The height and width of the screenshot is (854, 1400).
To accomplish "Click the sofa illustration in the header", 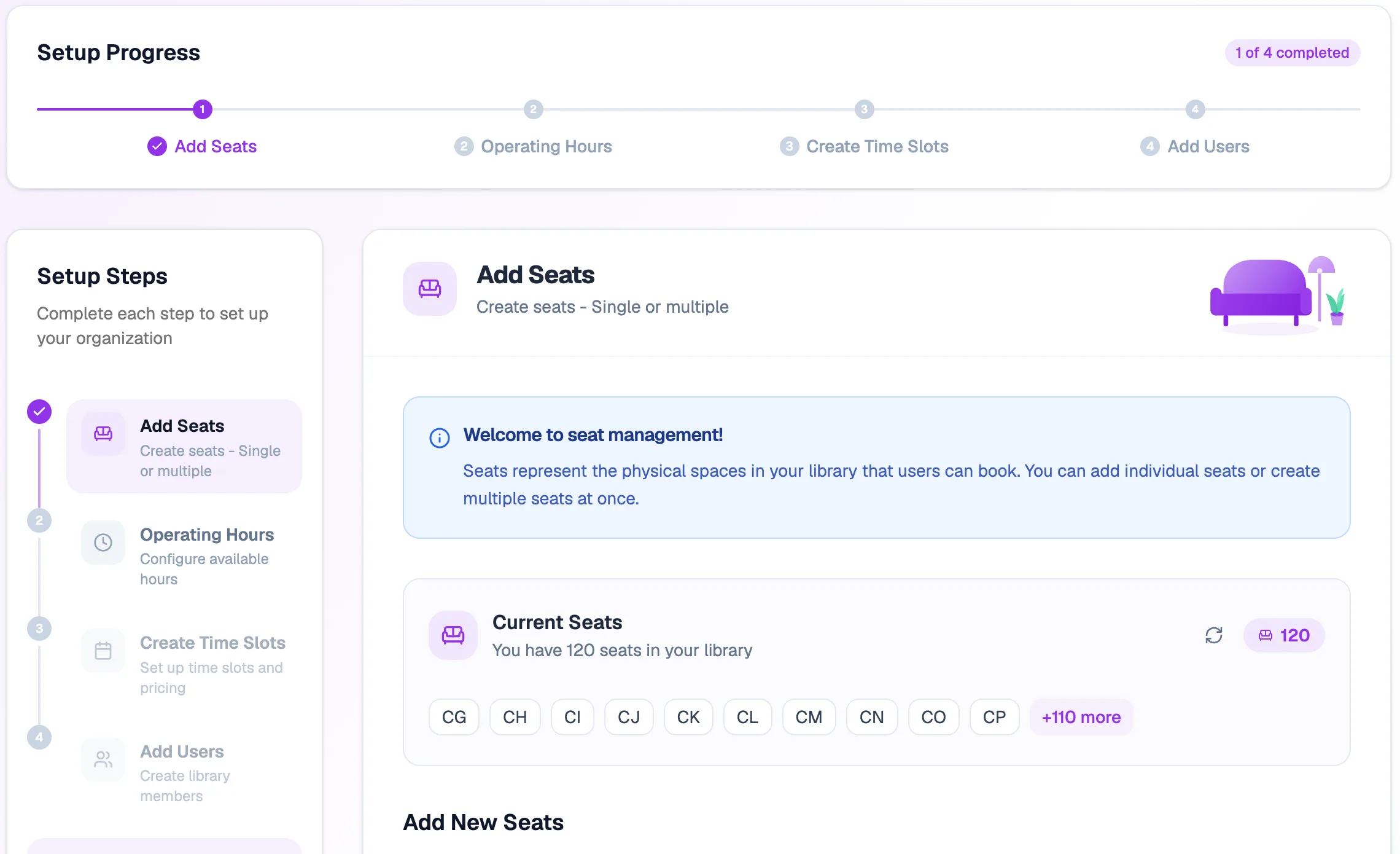I will pyautogui.click(x=1278, y=295).
